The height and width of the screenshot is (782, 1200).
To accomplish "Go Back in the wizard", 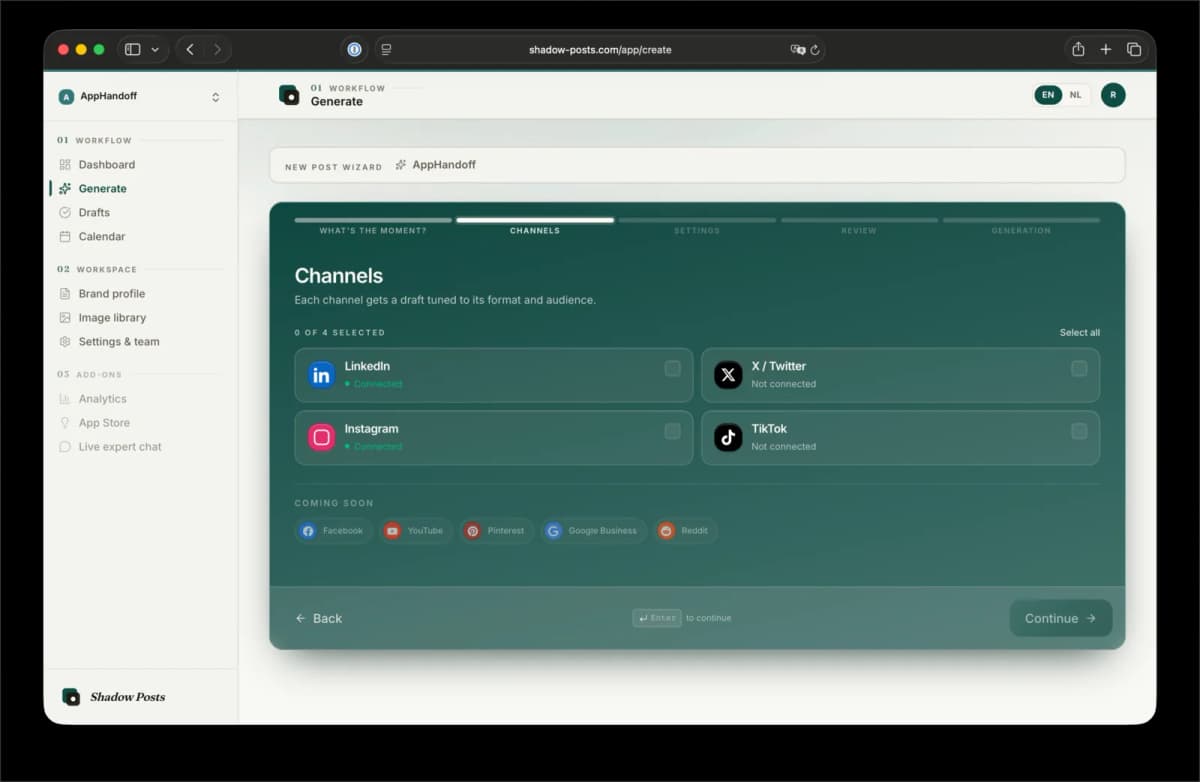I will (319, 618).
